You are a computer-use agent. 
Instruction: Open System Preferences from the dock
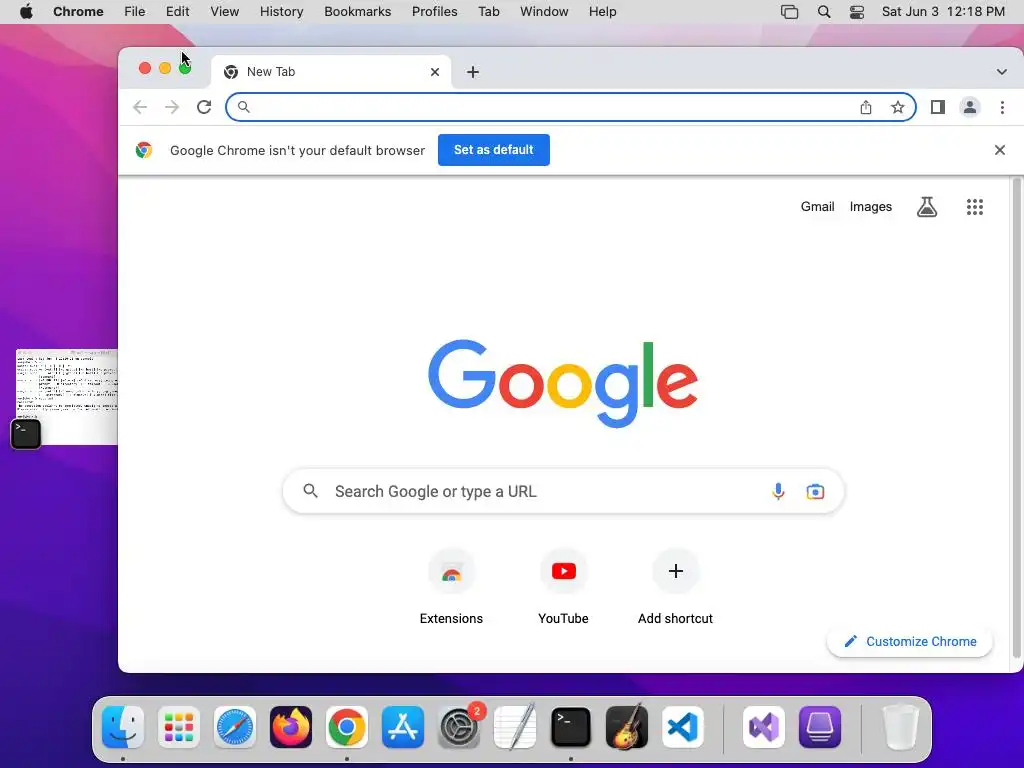click(458, 727)
